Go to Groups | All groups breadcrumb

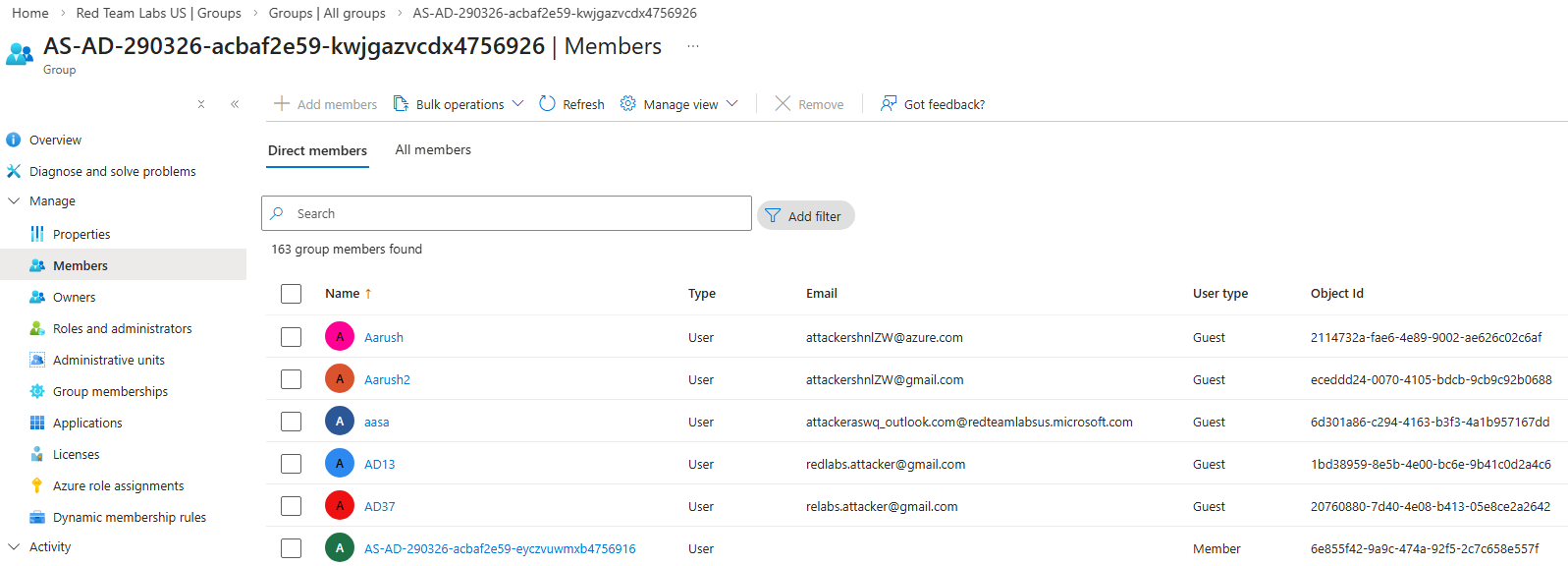pos(327,13)
